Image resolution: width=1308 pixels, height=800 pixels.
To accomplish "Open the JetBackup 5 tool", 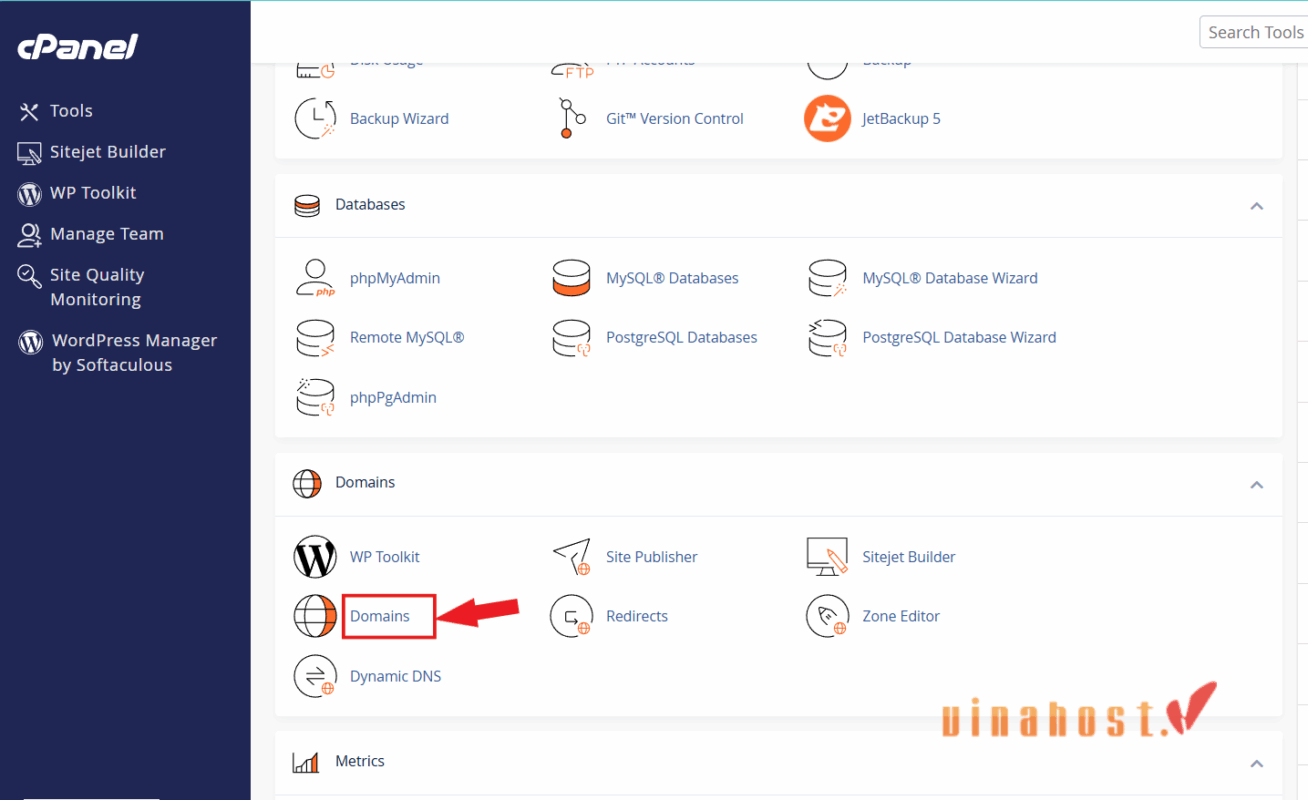I will tap(901, 118).
